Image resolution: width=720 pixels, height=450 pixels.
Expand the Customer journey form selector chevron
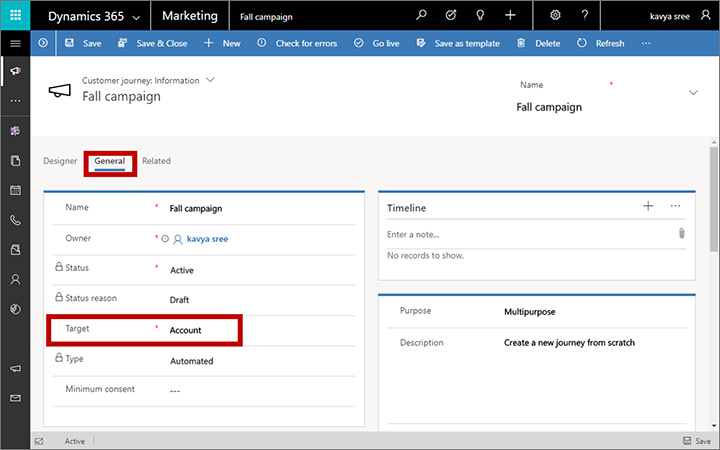coord(210,80)
